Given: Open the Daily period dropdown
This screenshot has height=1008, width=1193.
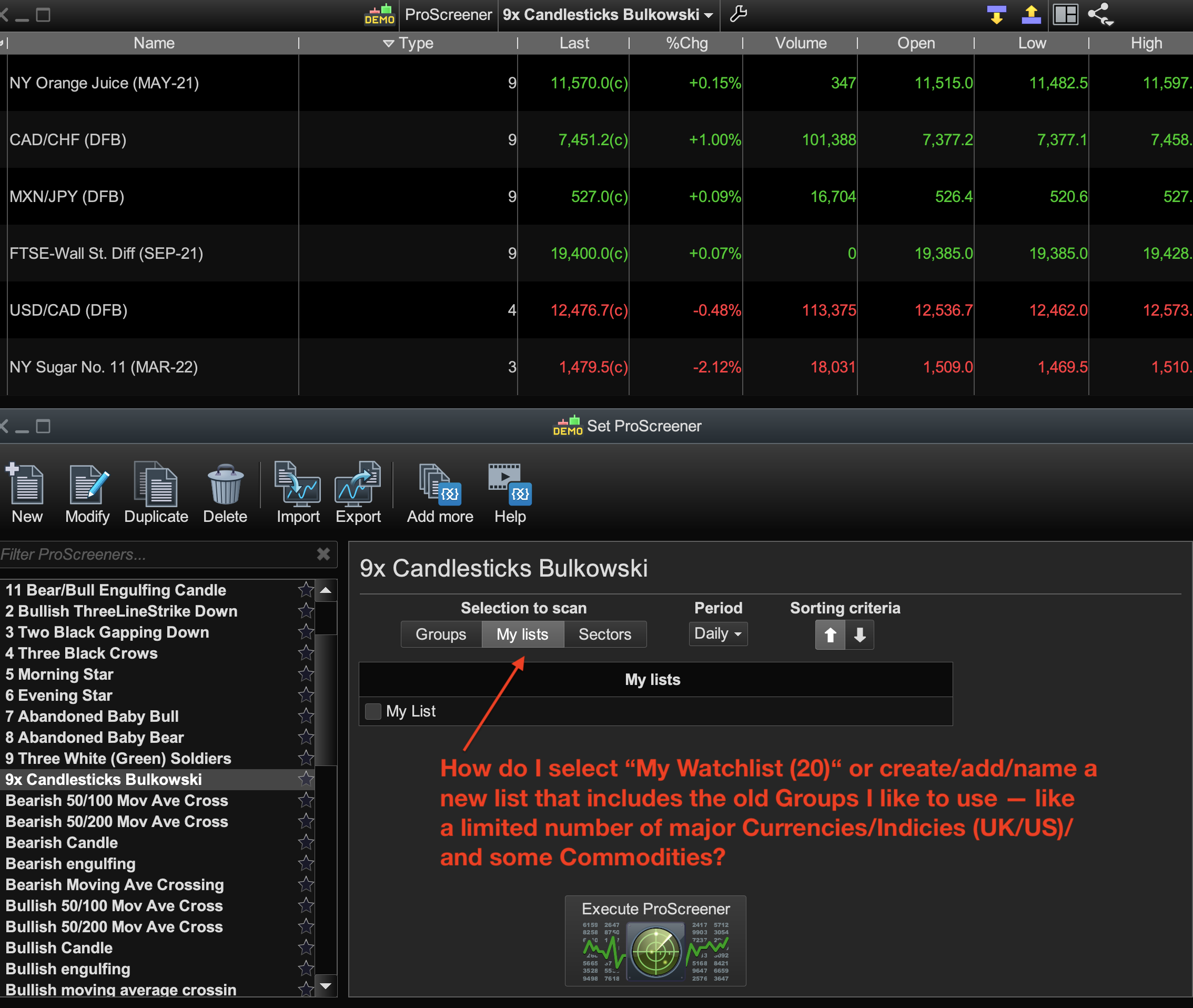Looking at the screenshot, I should pyautogui.click(x=717, y=634).
